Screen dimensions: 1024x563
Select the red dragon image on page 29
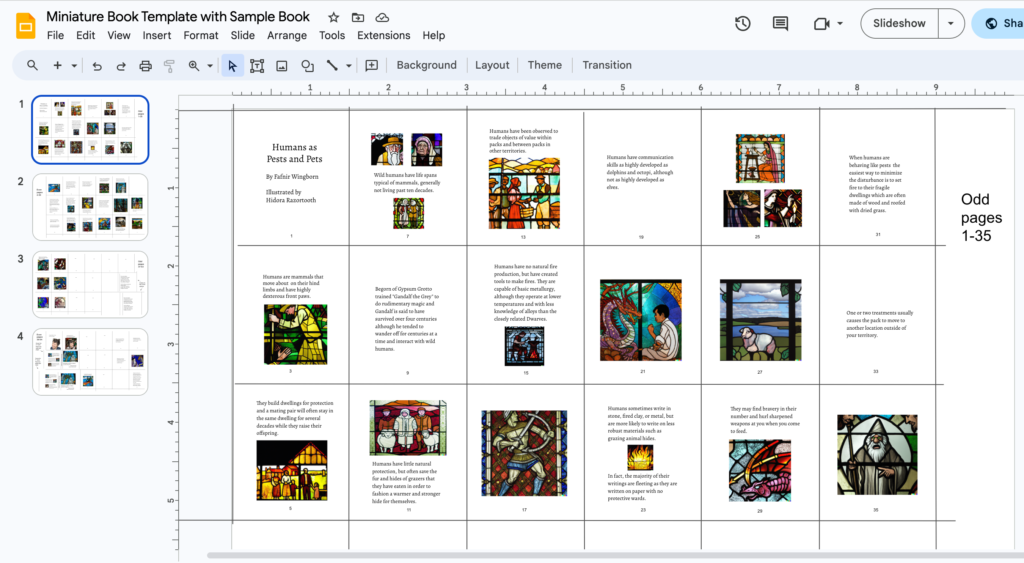pos(760,470)
